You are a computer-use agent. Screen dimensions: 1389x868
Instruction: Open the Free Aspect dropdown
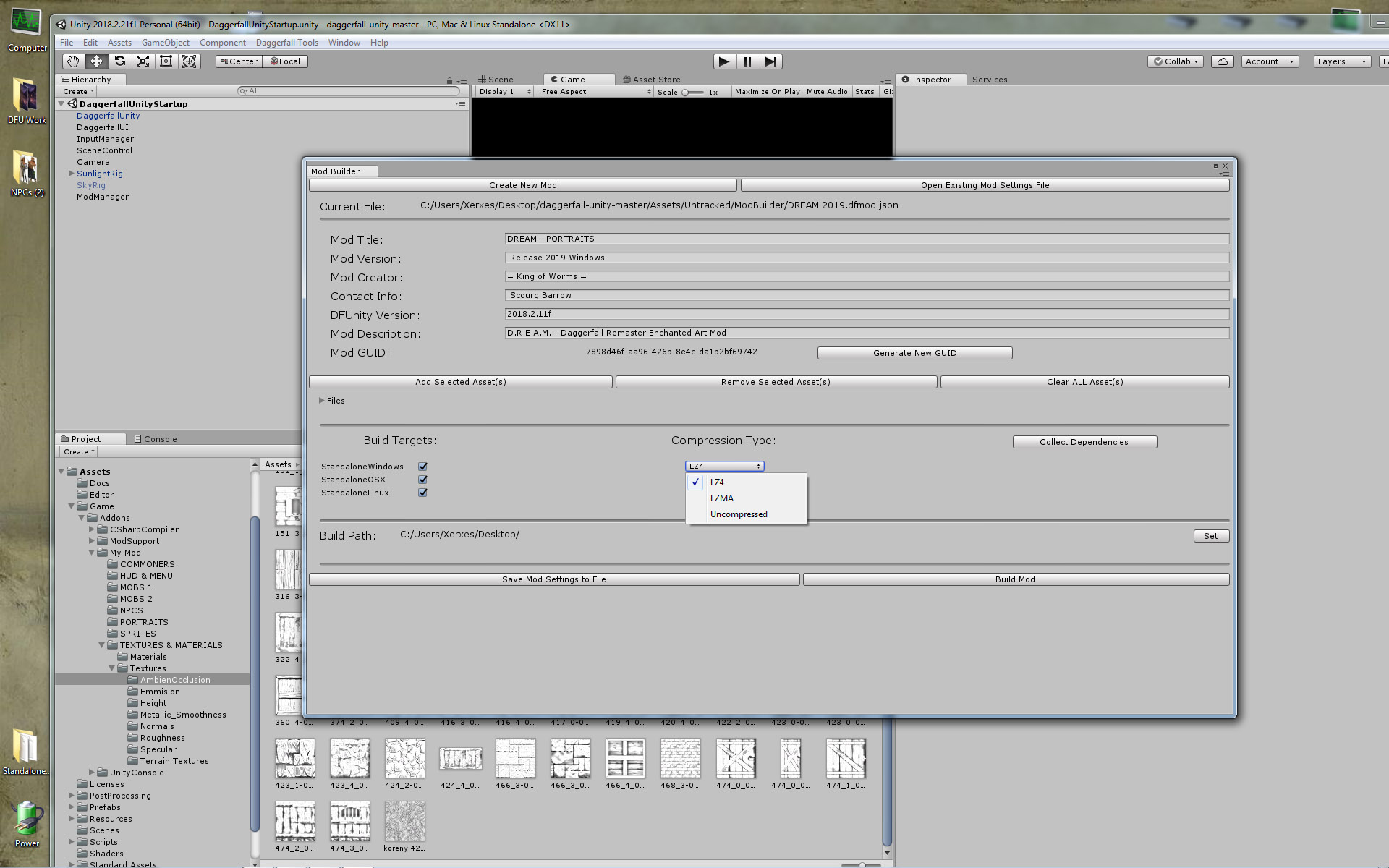tap(595, 92)
